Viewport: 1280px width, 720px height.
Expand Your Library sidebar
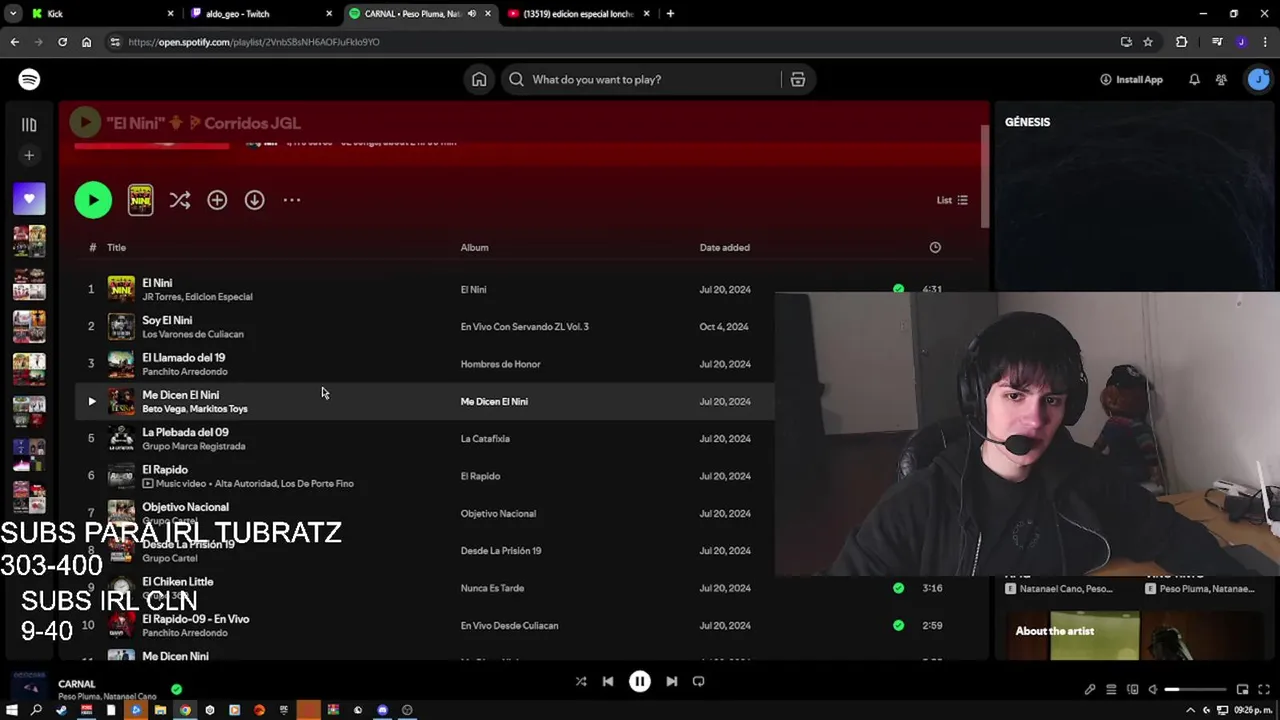tap(29, 125)
